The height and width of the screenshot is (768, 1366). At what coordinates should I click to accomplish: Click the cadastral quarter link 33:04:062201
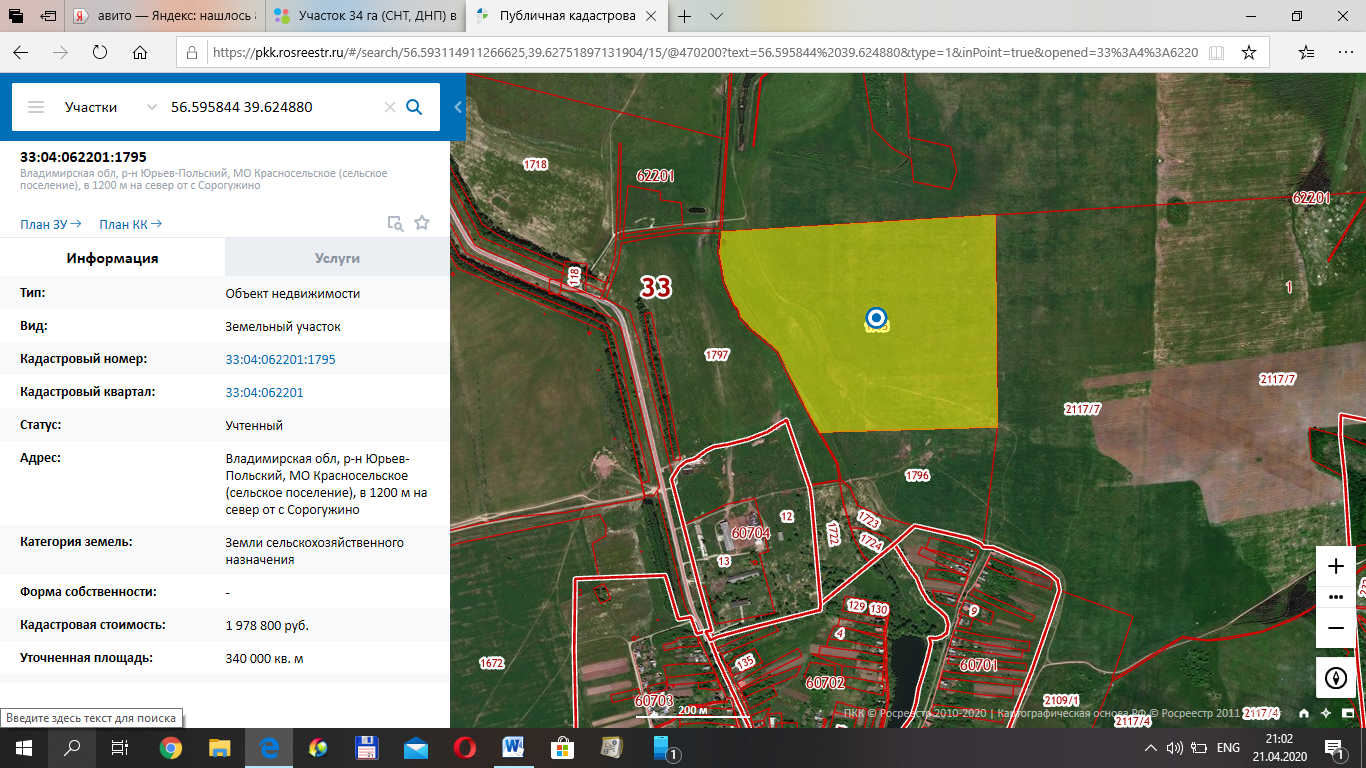point(264,392)
